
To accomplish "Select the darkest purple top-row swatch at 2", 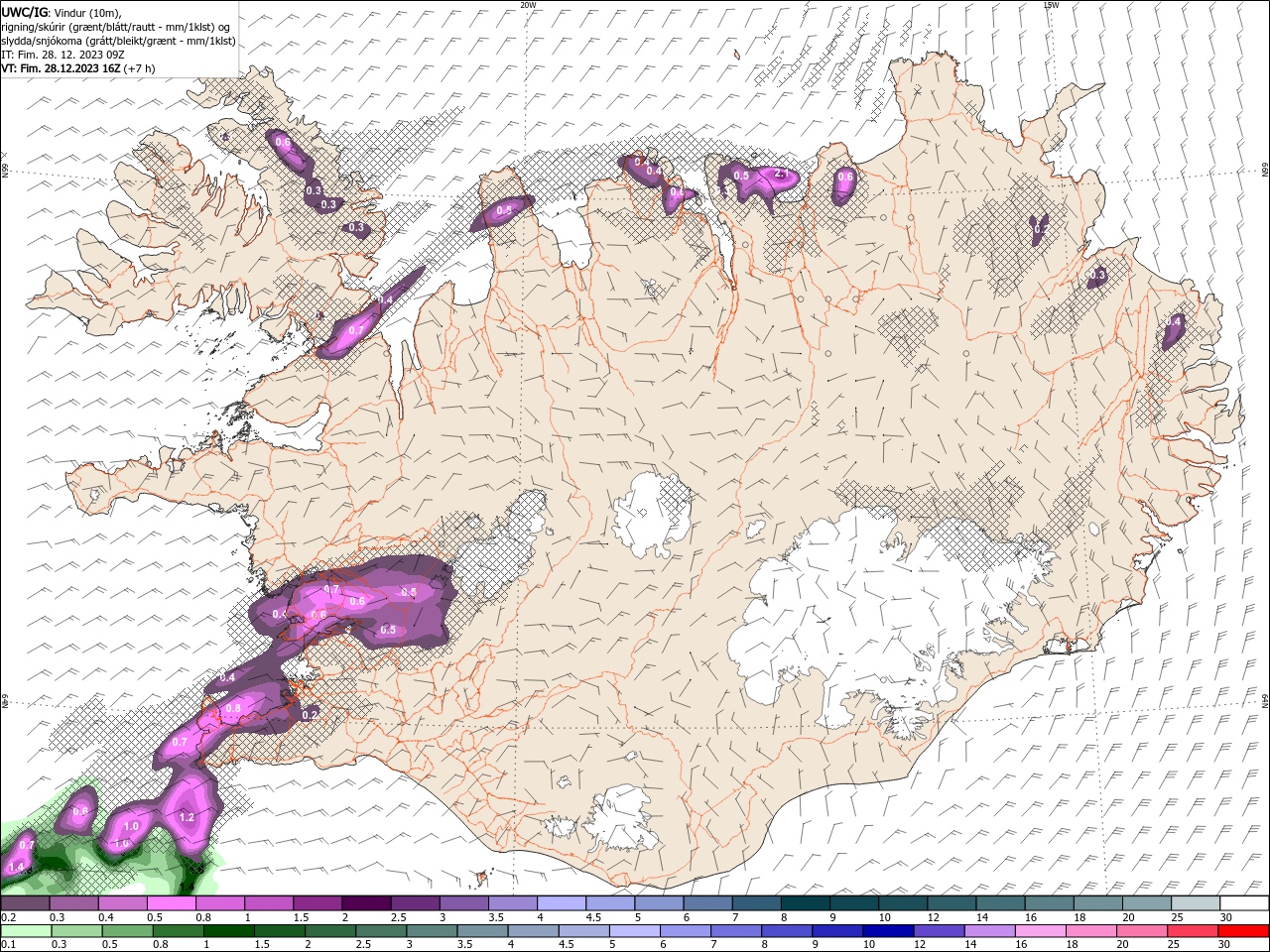I will click(x=365, y=903).
